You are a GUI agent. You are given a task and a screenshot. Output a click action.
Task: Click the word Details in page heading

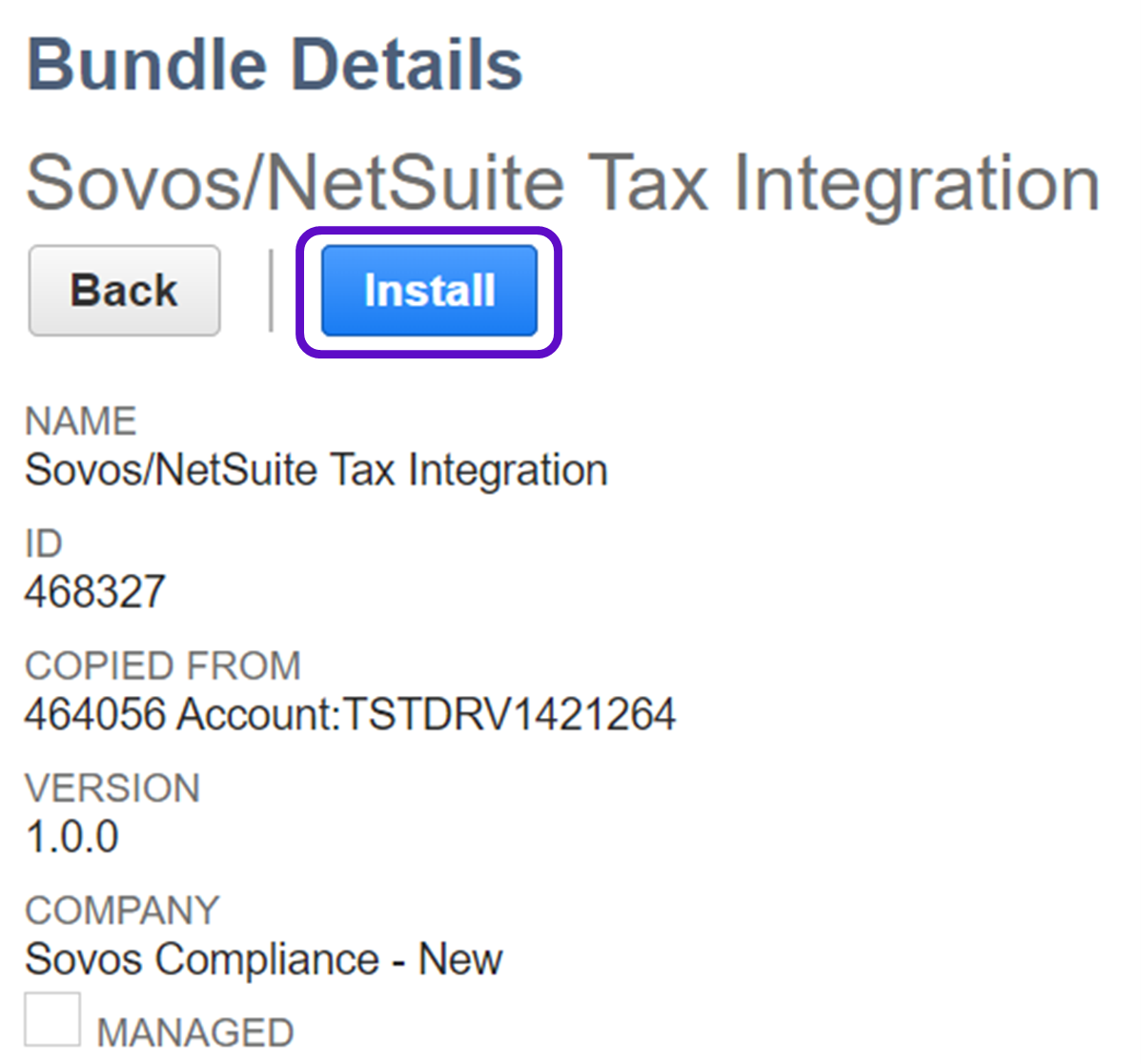point(406,65)
